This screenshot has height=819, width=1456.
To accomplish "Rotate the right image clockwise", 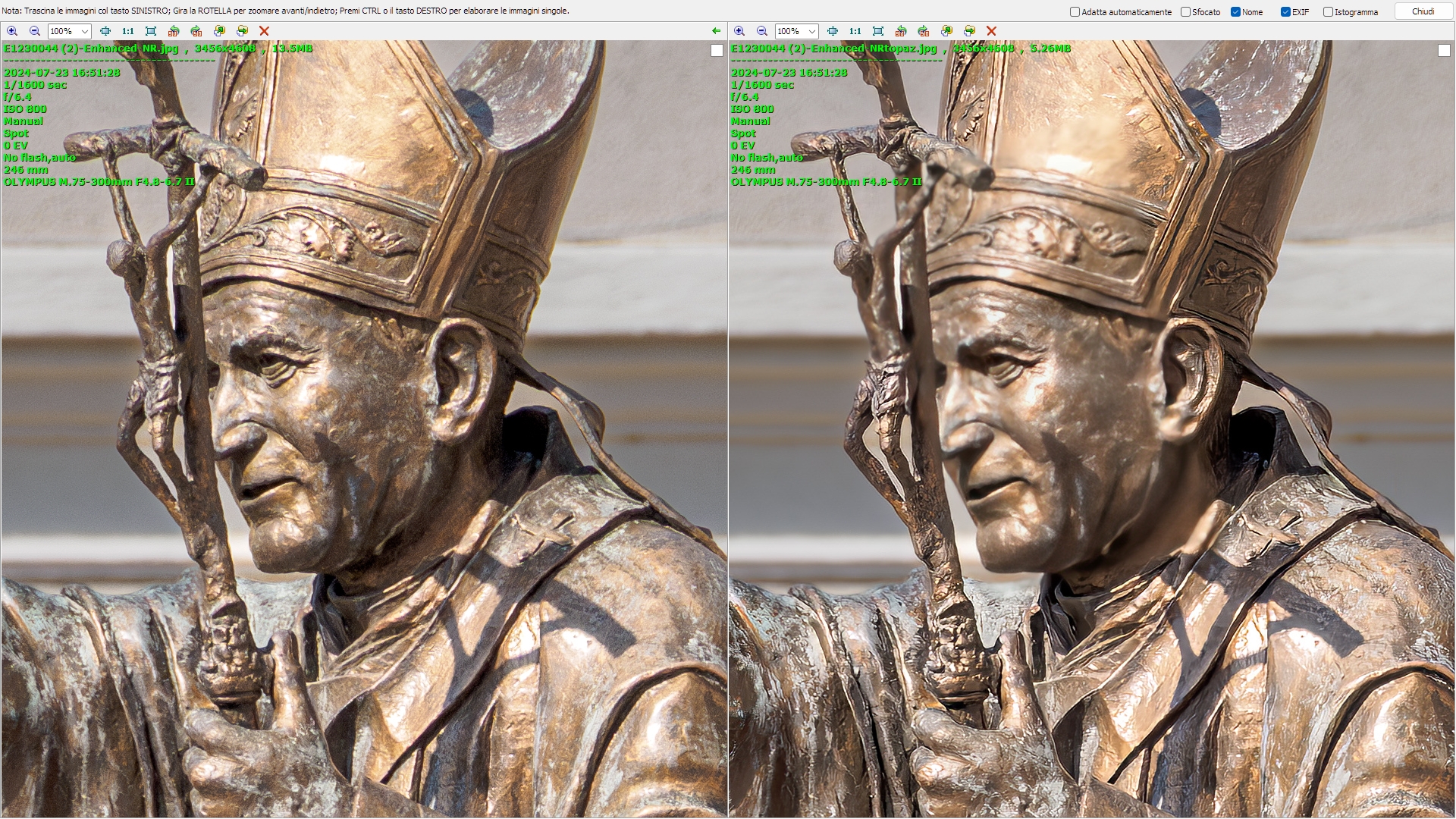I will 924,31.
